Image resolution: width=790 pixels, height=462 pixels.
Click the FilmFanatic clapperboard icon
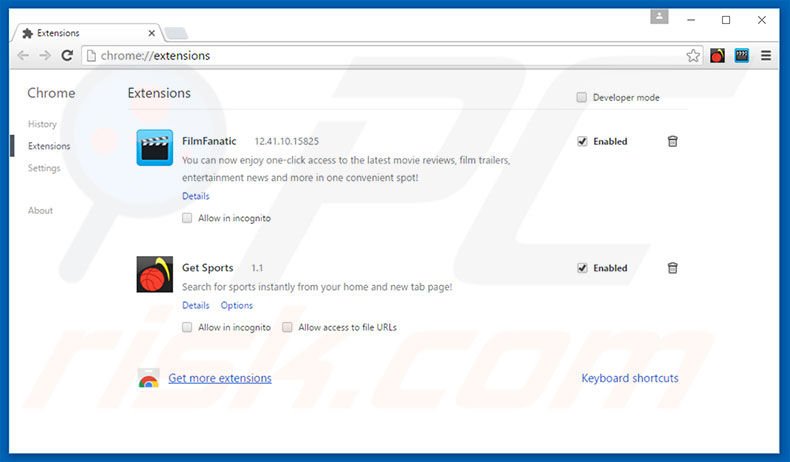click(x=155, y=148)
